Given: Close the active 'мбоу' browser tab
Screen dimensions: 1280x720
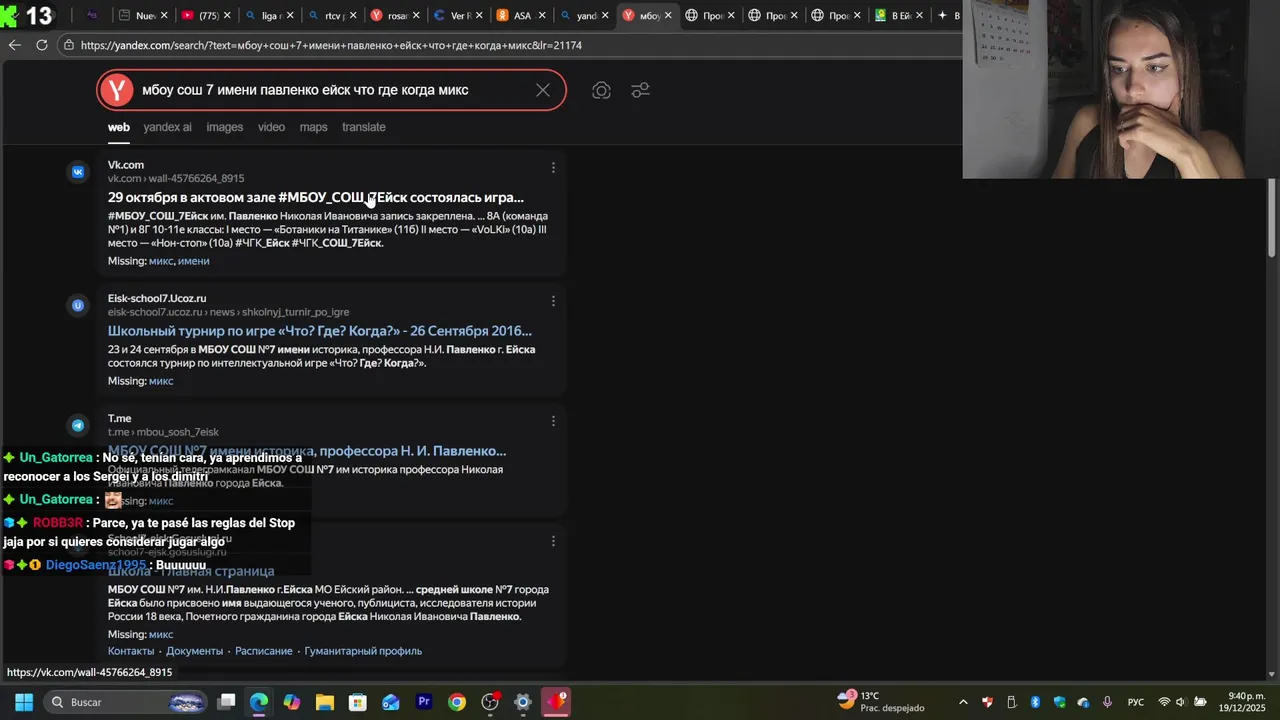Looking at the screenshot, I should coord(670,15).
